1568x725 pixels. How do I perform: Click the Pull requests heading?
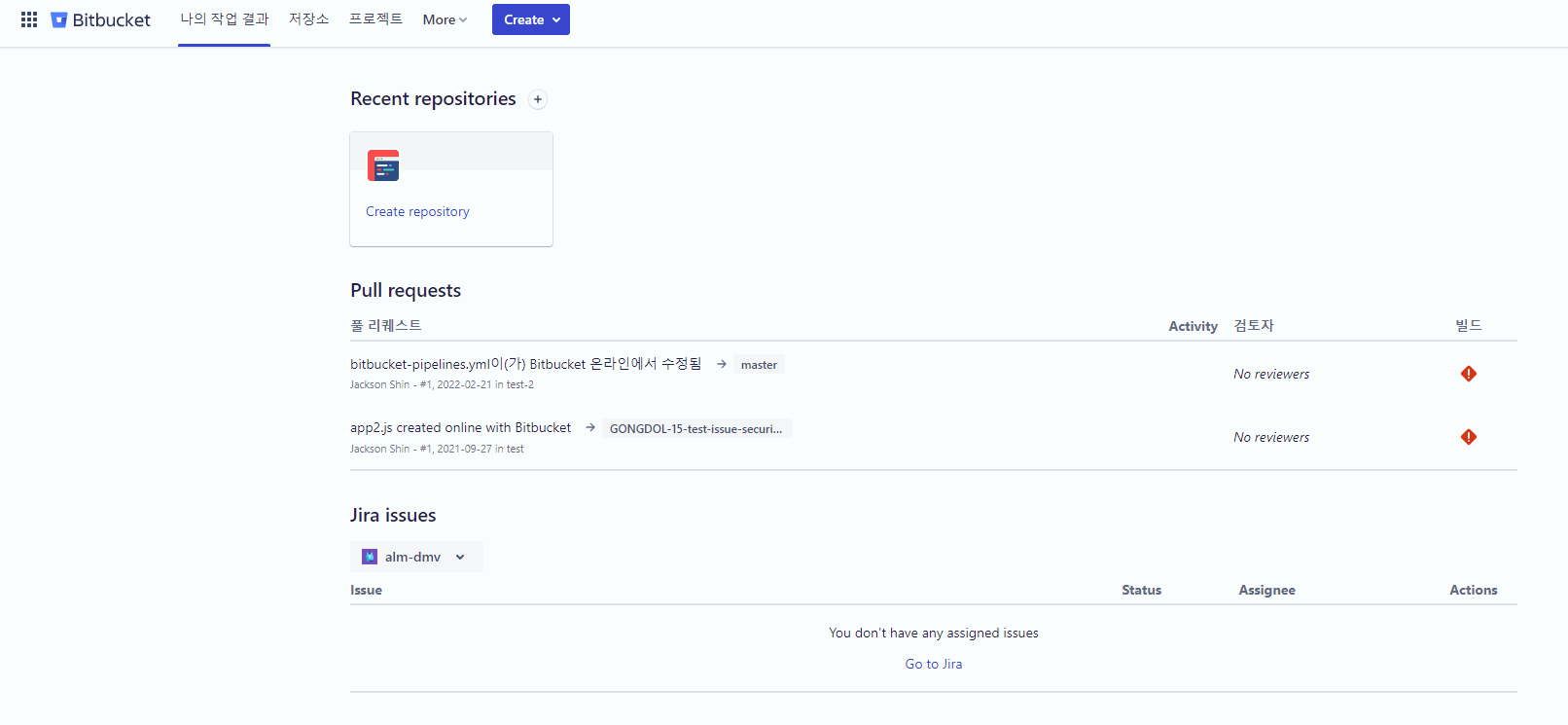point(406,290)
